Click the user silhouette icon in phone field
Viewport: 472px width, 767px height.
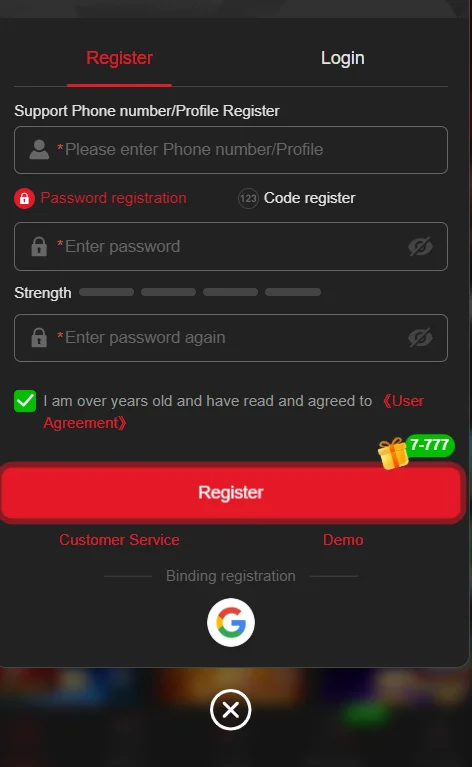(x=39, y=150)
